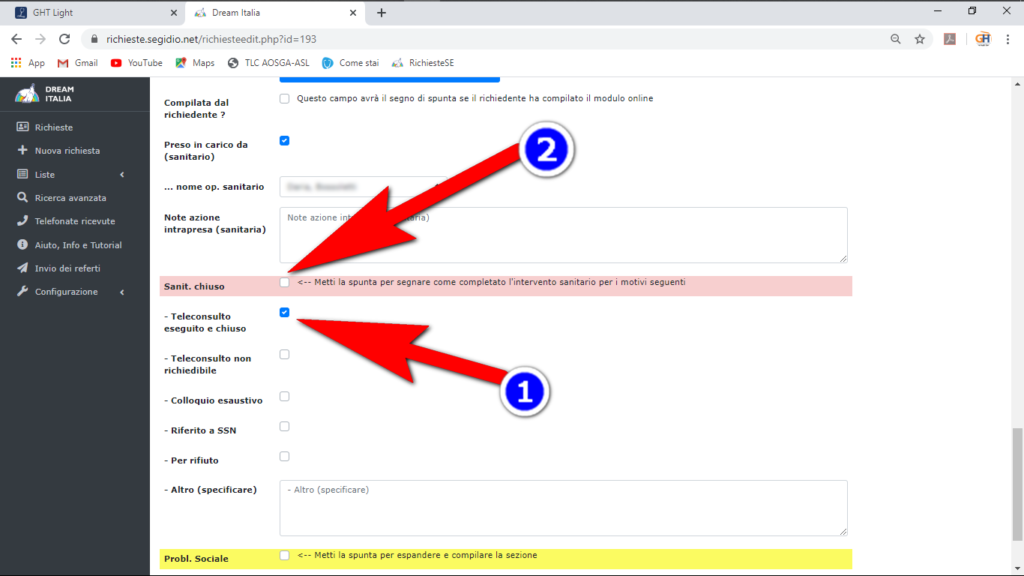Image resolution: width=1024 pixels, height=576 pixels.
Task: Expand the Configurazione sidebar menu
Action: 70,292
